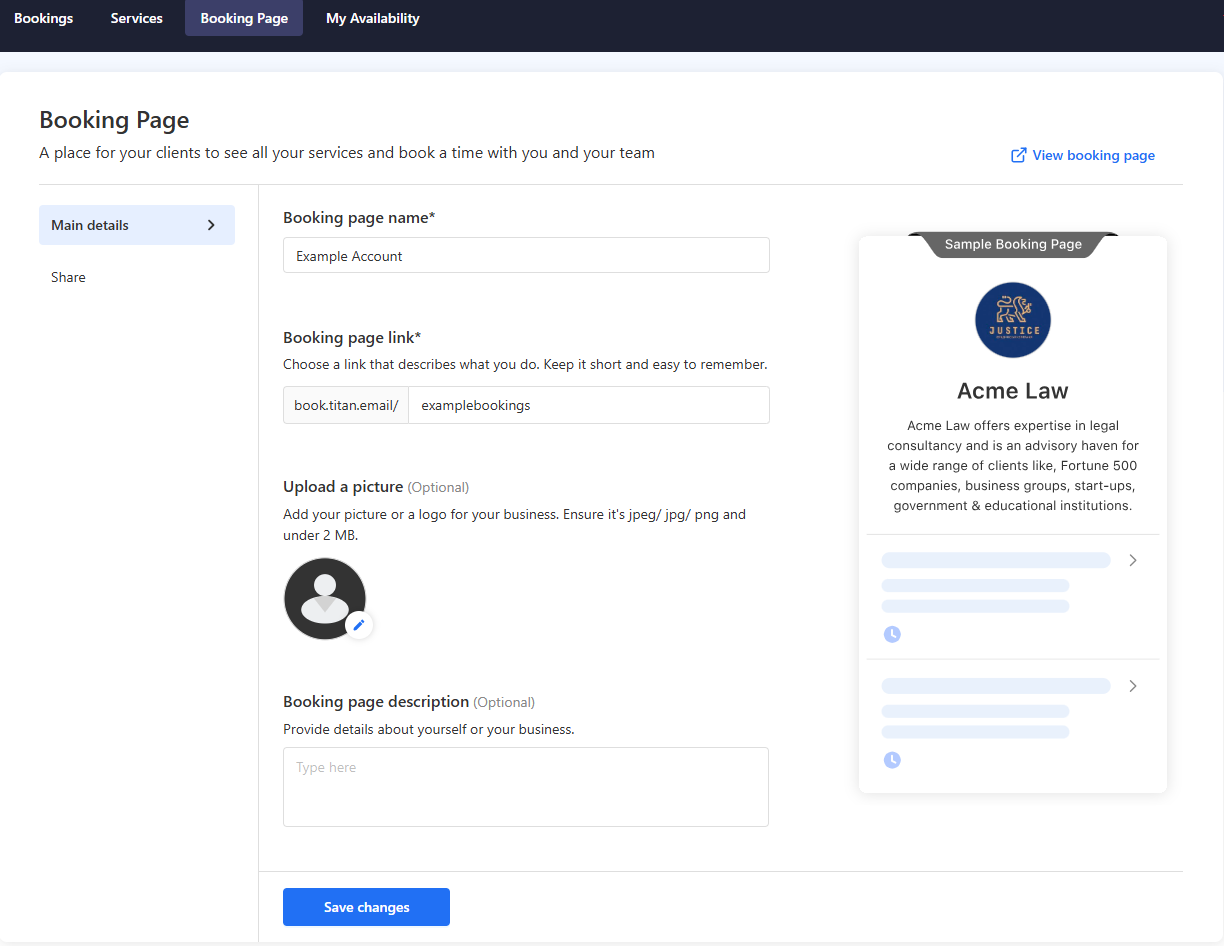Click the first clock icon in sample preview

coord(892,634)
